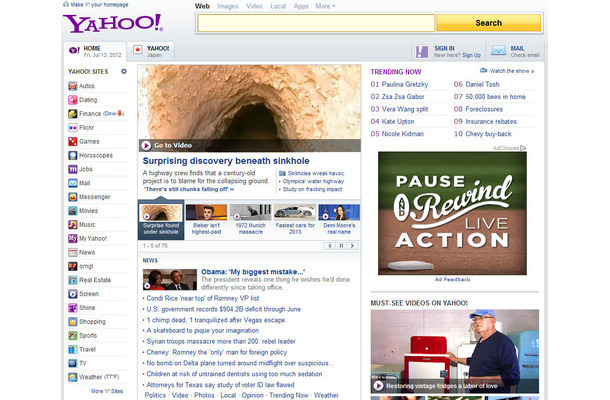Expand the More search options dropdown
Screen dimensions: 610x400
pos(326,6)
